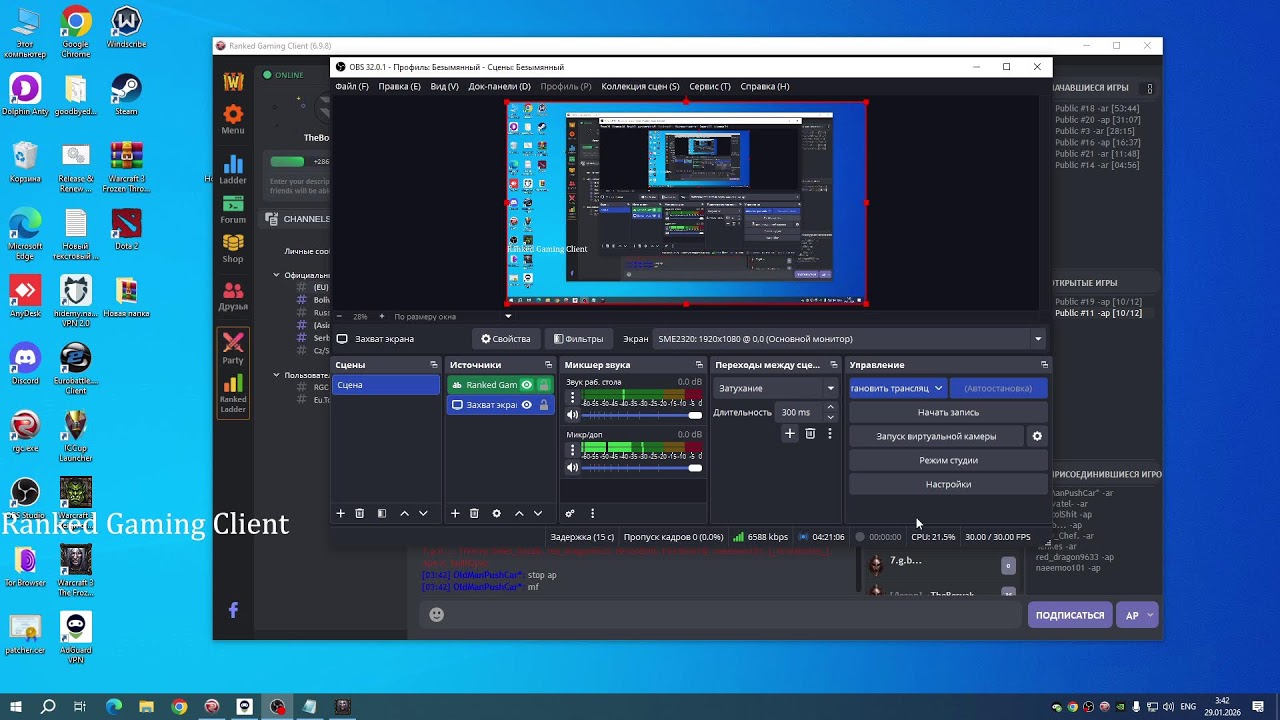
Task: Move the scene down in Сцены panel
Action: (423, 513)
